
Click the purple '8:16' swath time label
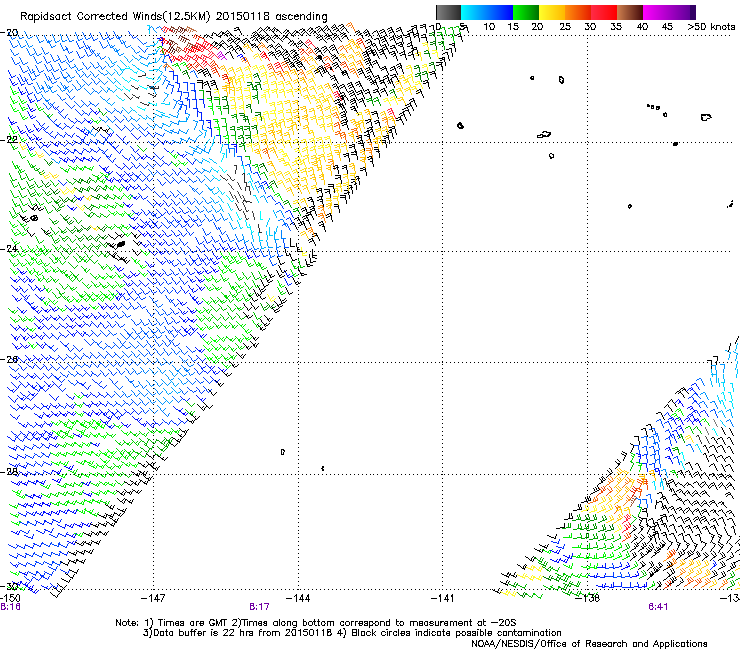pyautogui.click(x=10, y=607)
